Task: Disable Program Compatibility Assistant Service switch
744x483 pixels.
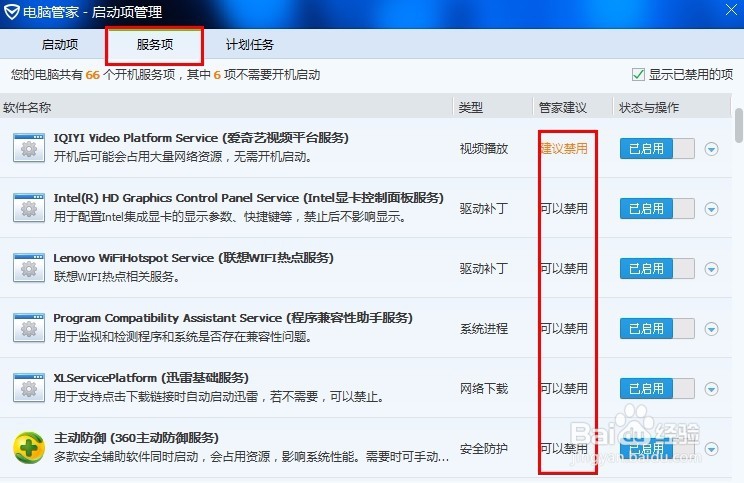Action: (x=657, y=328)
